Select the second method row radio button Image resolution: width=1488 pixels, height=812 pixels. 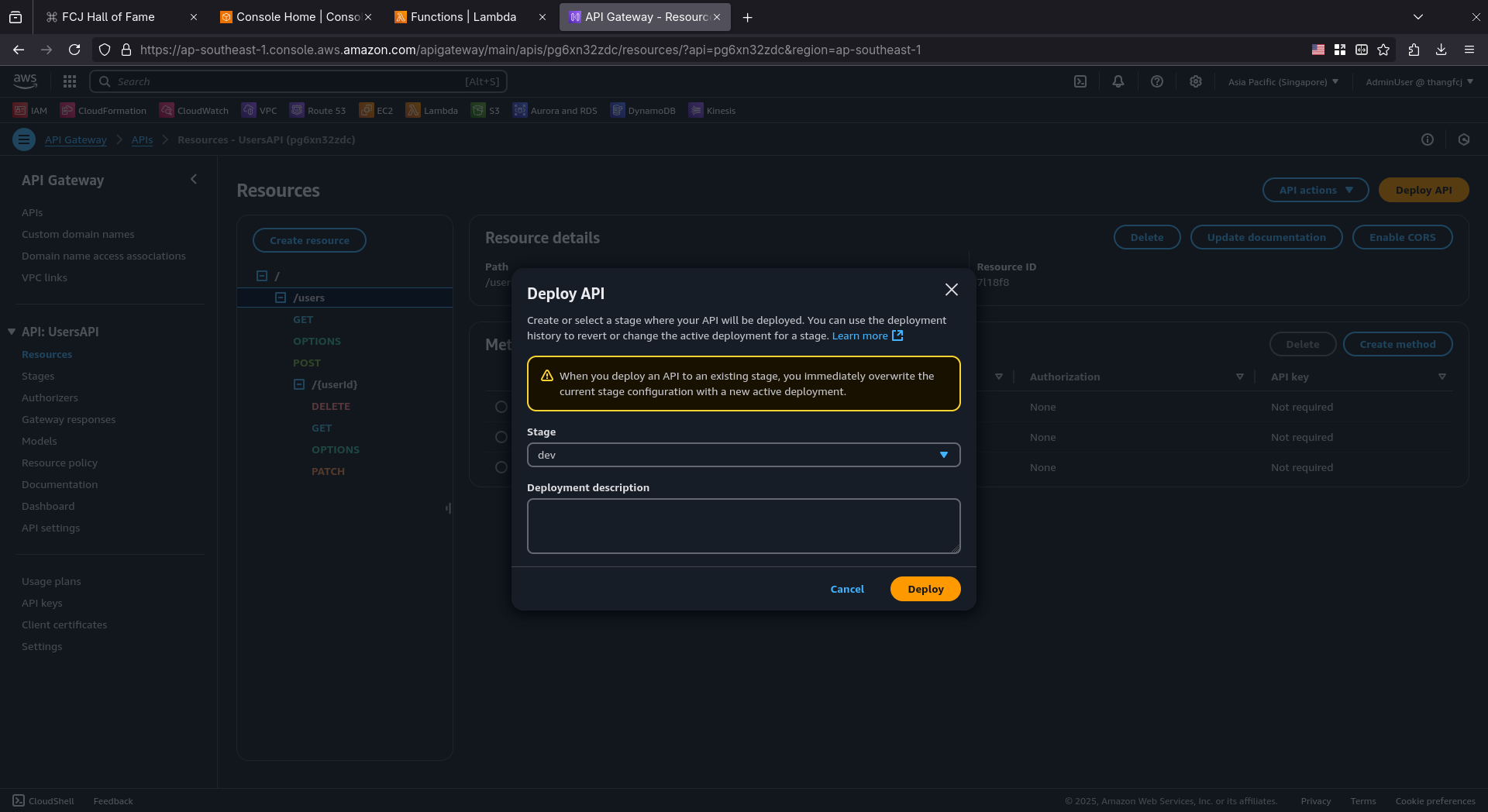pos(501,437)
